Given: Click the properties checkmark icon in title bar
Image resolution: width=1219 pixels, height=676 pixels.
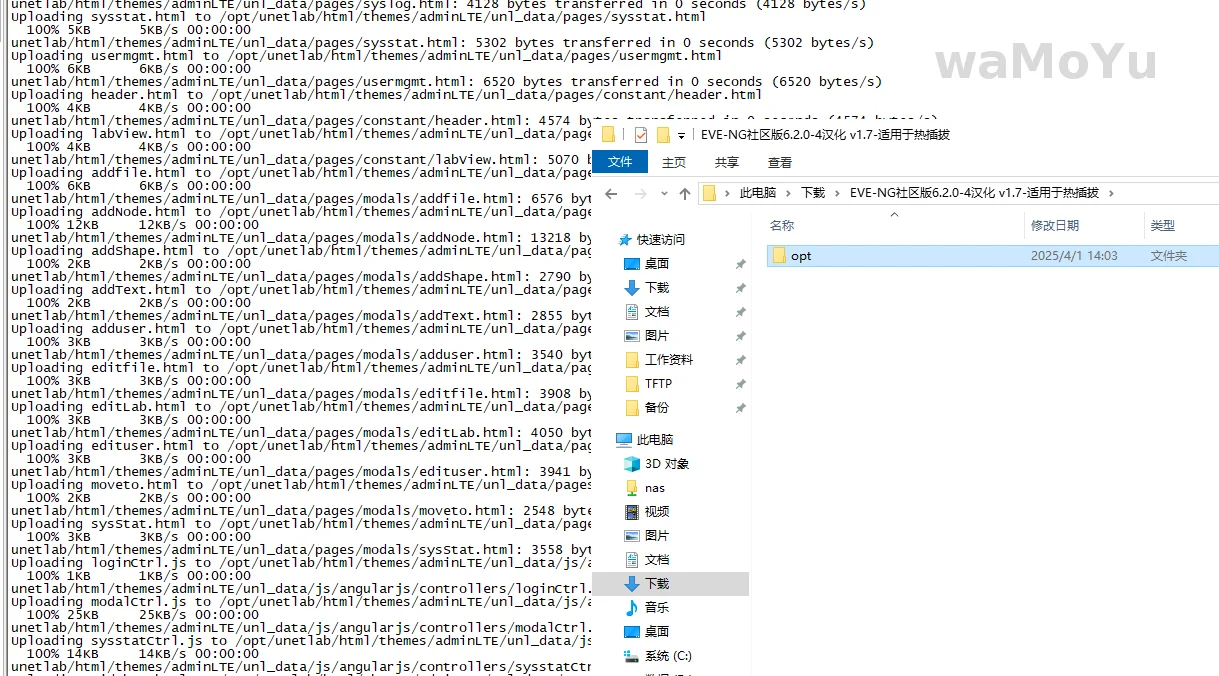Looking at the screenshot, I should (641, 135).
